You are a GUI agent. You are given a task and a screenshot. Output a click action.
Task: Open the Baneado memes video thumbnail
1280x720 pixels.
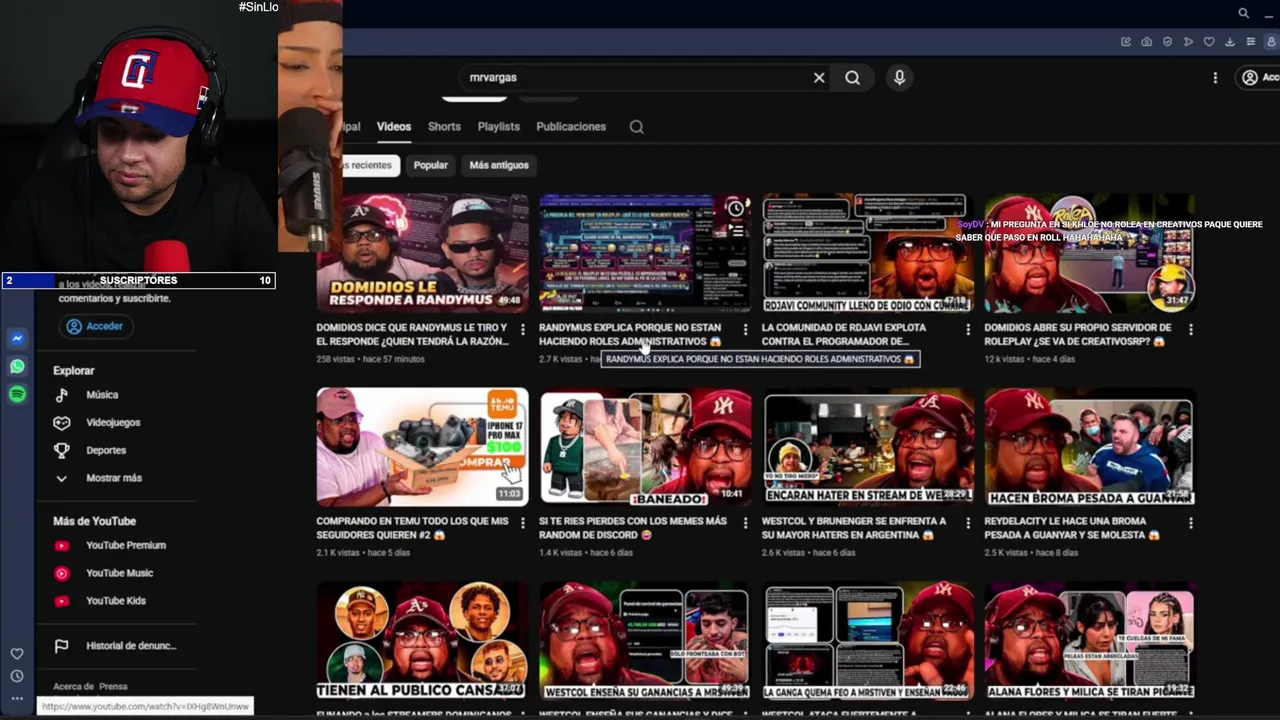pos(645,446)
